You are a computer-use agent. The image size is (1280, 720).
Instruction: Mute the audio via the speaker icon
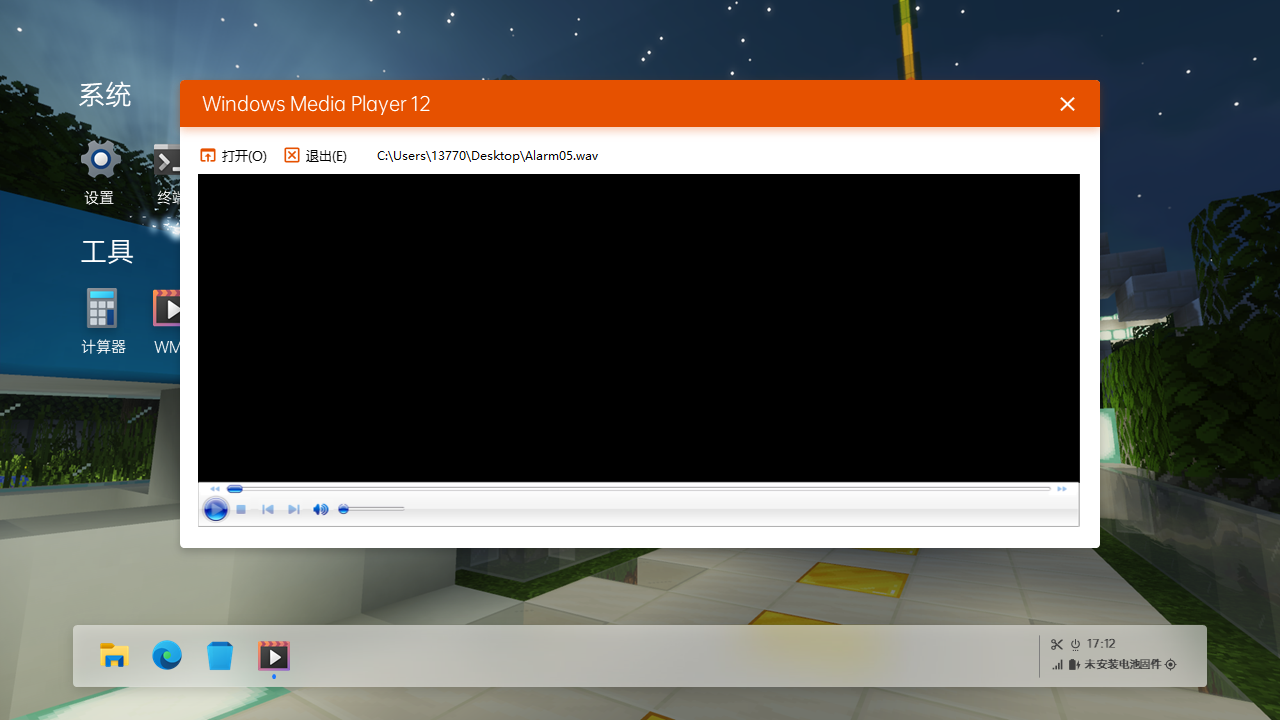[x=320, y=510]
